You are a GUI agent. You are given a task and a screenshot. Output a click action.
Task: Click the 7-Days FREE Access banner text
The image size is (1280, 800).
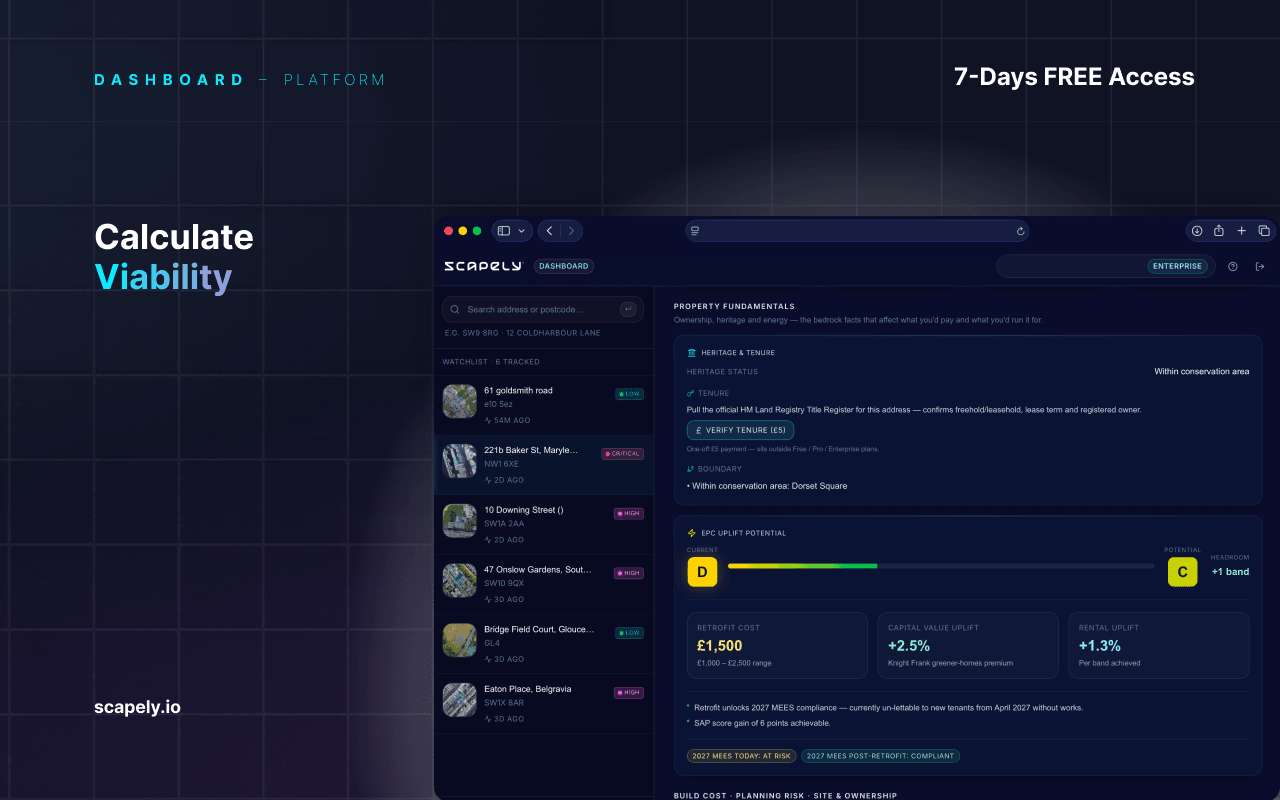(1074, 77)
